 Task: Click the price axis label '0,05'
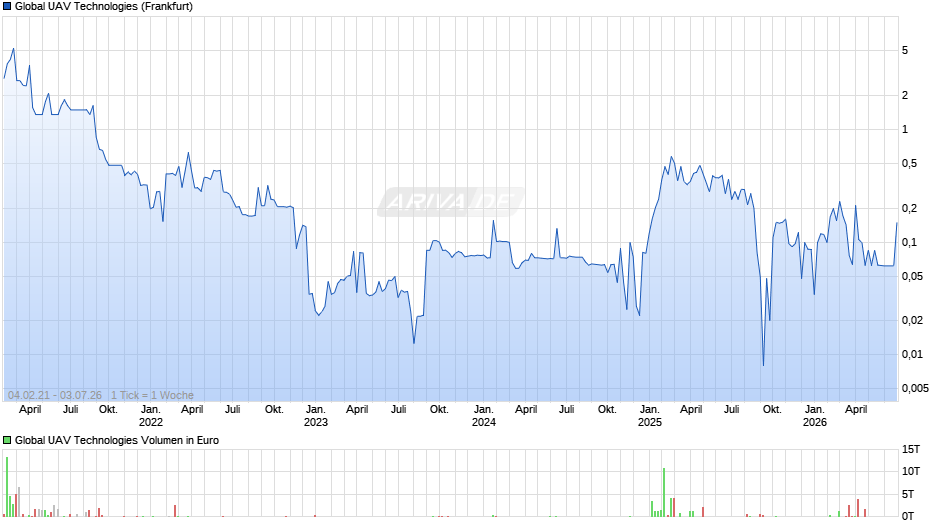pos(912,276)
